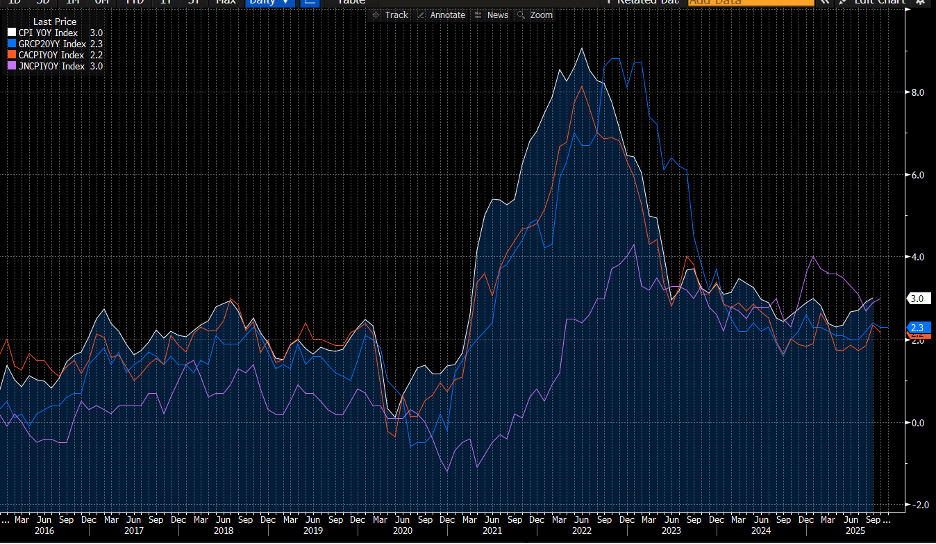Screen dimensions: 936x544
Task: Switch to the 1M time range
Action: pos(73,3)
